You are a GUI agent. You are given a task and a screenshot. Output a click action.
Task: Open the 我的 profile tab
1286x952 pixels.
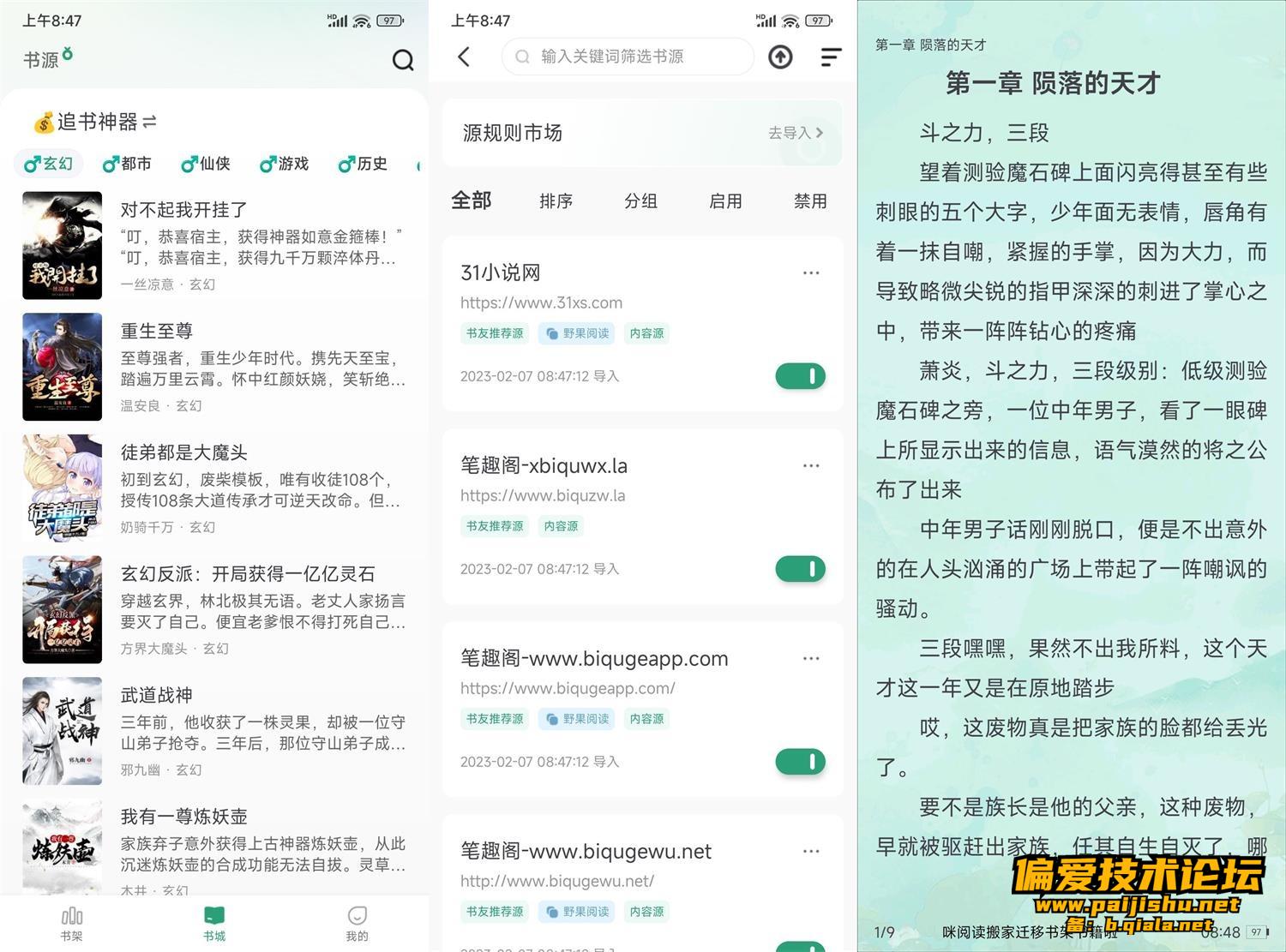(357, 924)
